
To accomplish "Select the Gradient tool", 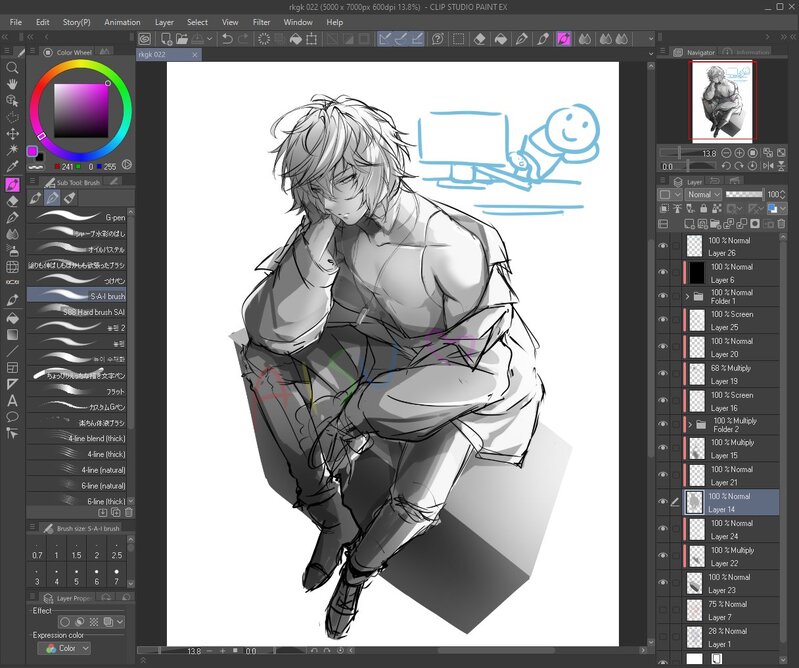I will pos(12,335).
